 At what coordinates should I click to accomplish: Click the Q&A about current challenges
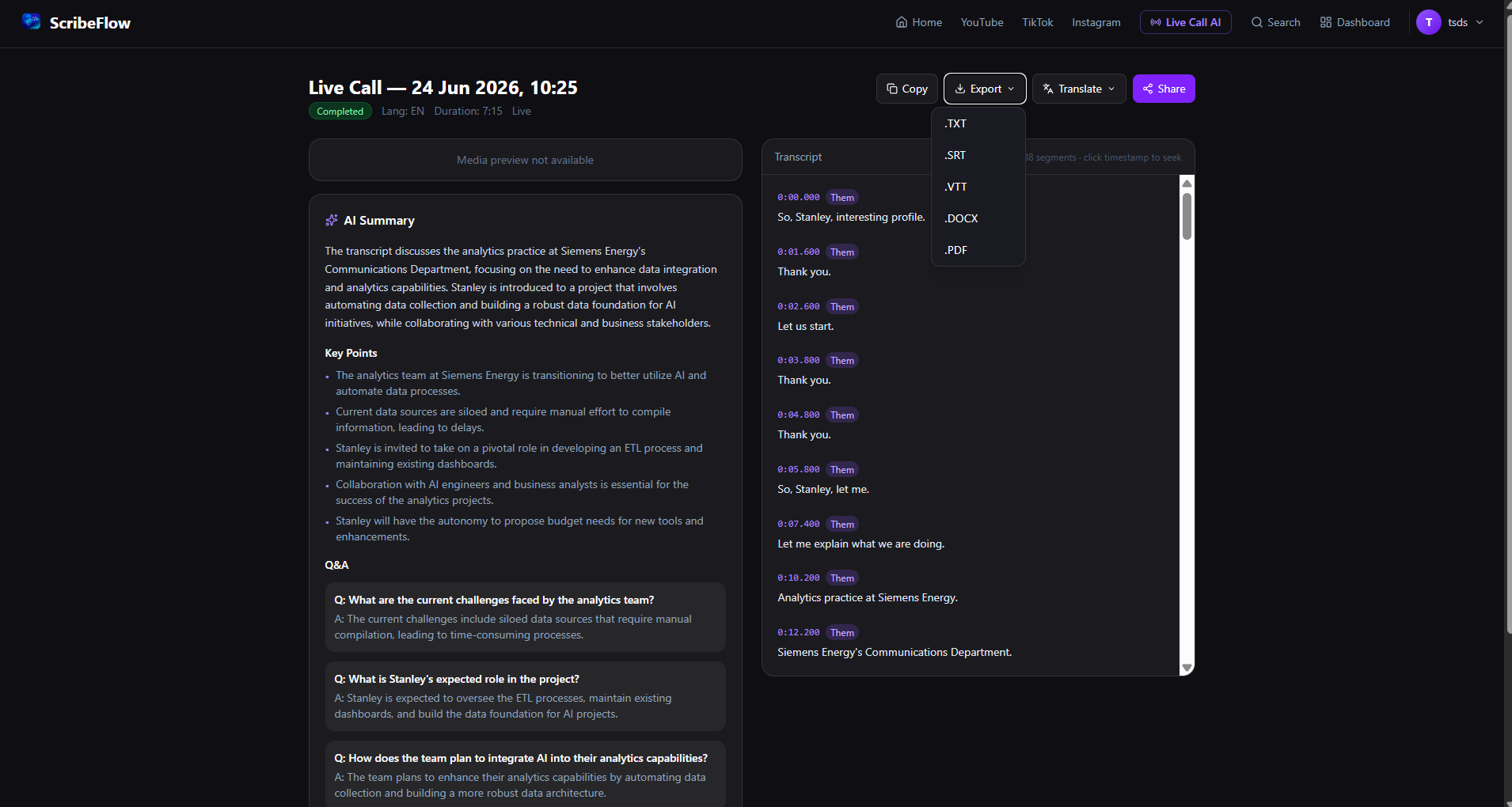[x=525, y=617]
